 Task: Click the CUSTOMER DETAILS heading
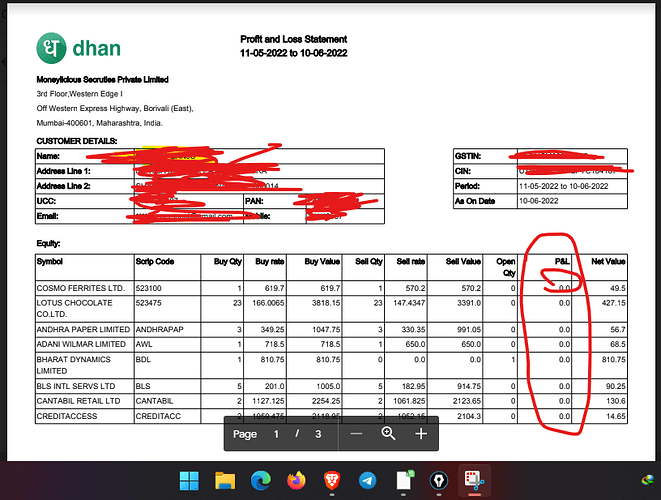(77, 141)
